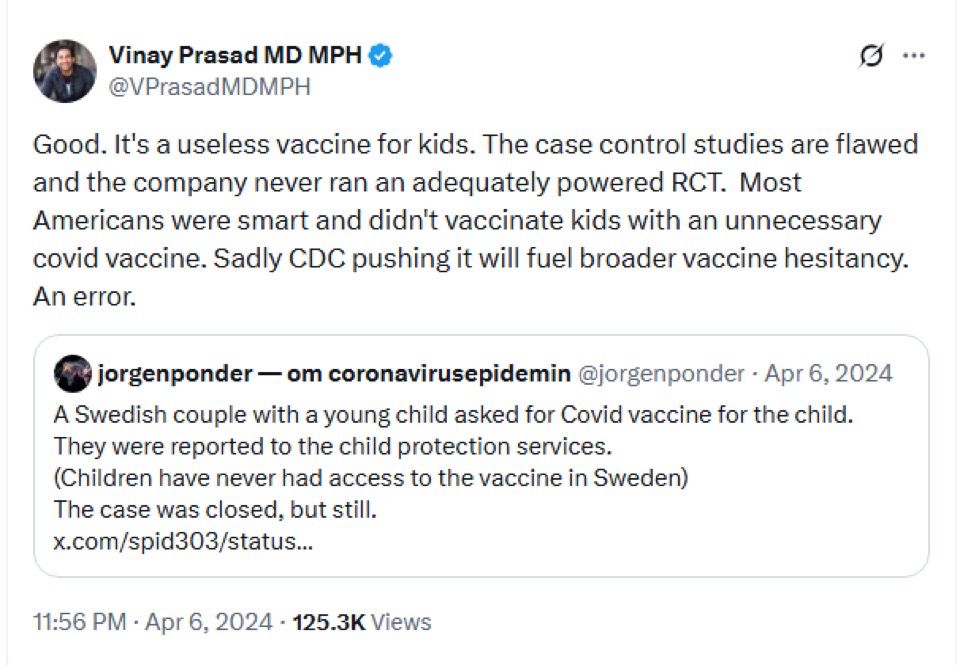The width and height of the screenshot is (959, 665).
Task: Click the Views label
Action: click(x=401, y=622)
